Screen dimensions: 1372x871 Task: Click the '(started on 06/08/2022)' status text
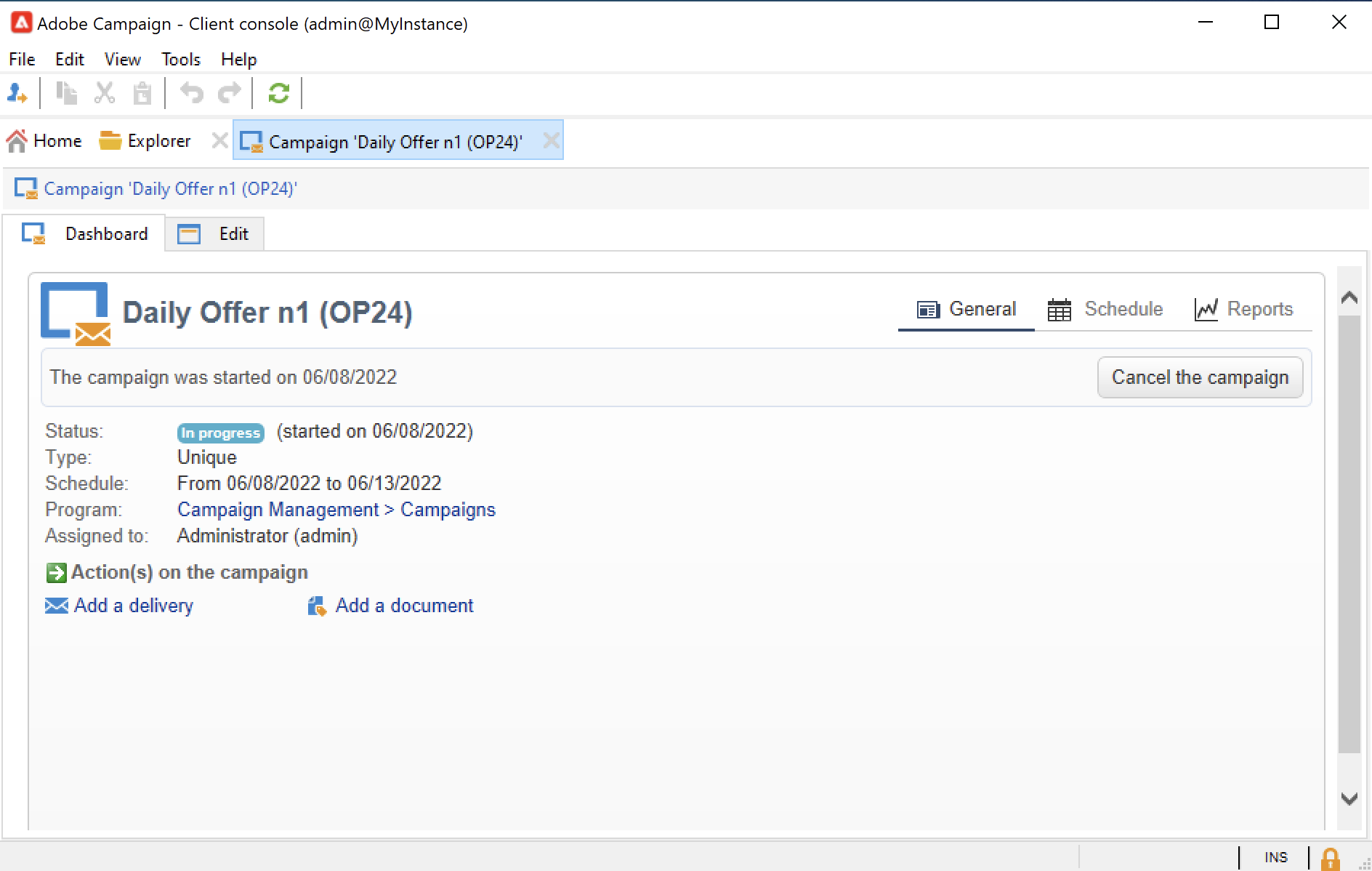pyautogui.click(x=374, y=431)
